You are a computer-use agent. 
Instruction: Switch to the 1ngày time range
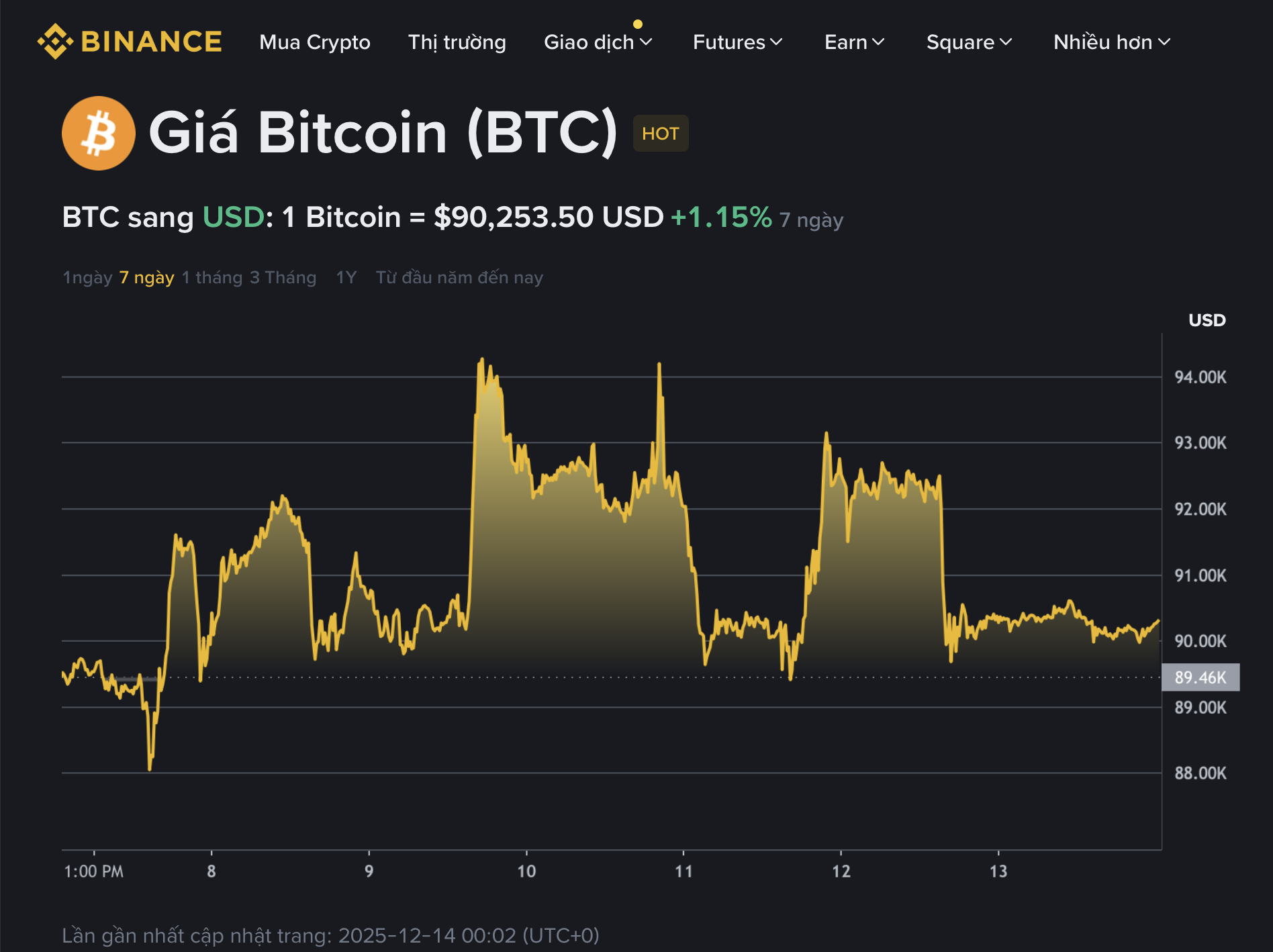point(86,277)
